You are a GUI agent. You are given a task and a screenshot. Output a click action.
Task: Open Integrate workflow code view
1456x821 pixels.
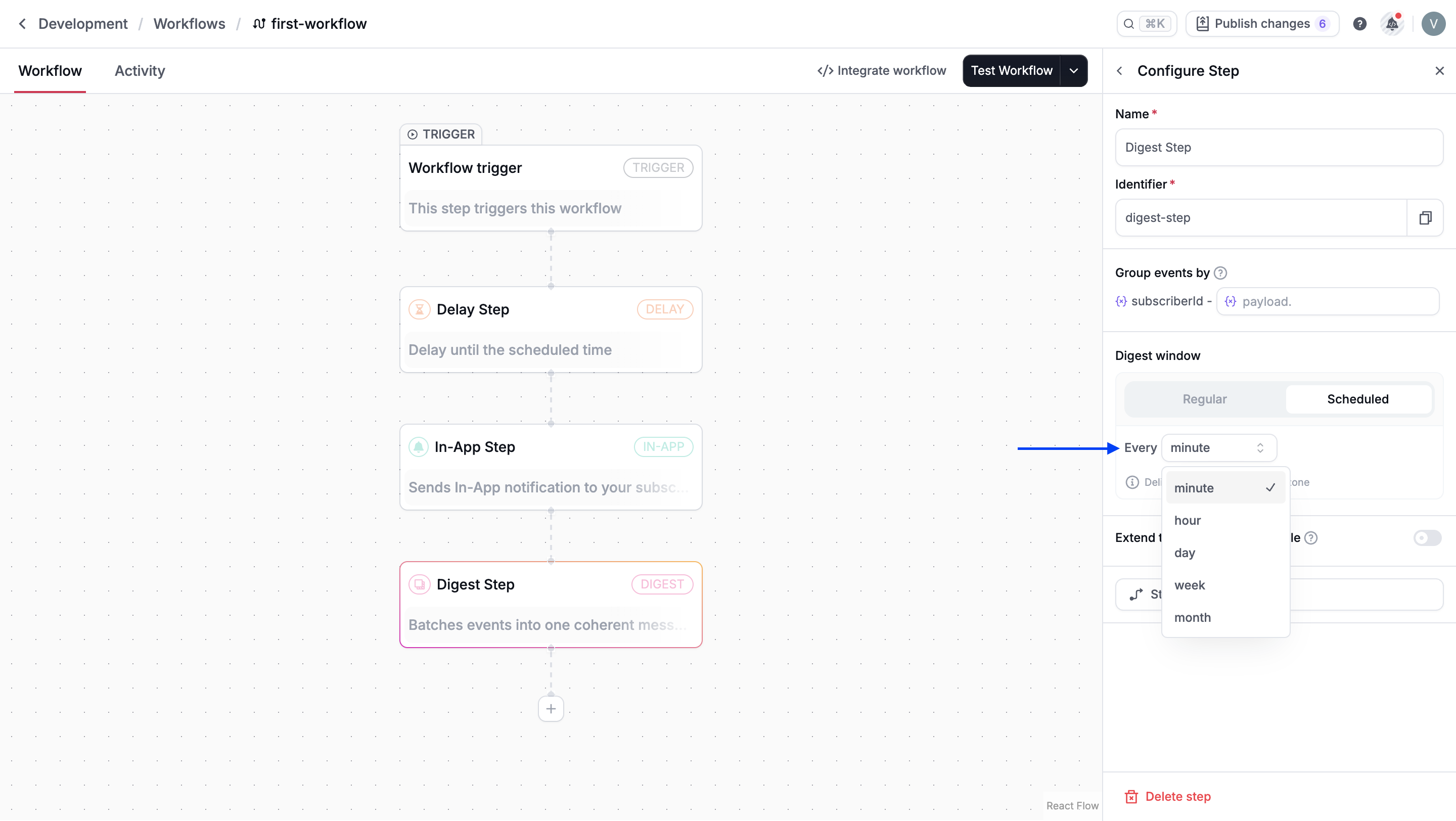click(882, 70)
